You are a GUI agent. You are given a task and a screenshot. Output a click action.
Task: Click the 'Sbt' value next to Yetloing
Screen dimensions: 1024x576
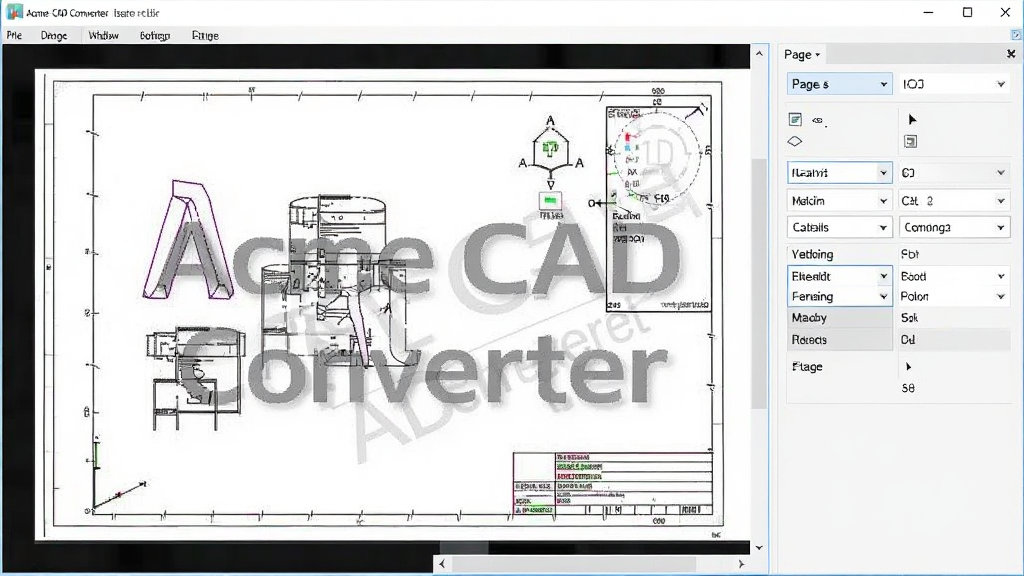click(x=910, y=254)
